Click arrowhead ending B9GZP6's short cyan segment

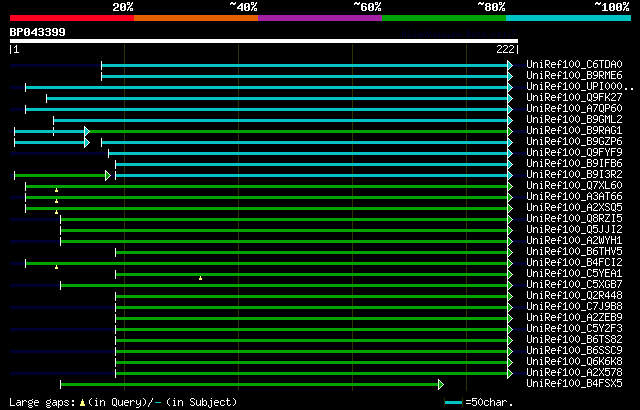coord(87,142)
